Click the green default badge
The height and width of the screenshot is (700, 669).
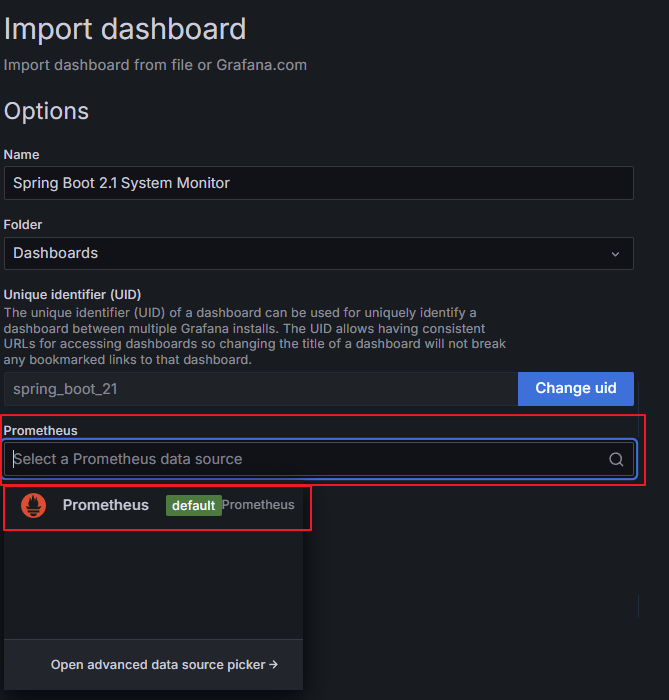[x=194, y=505]
